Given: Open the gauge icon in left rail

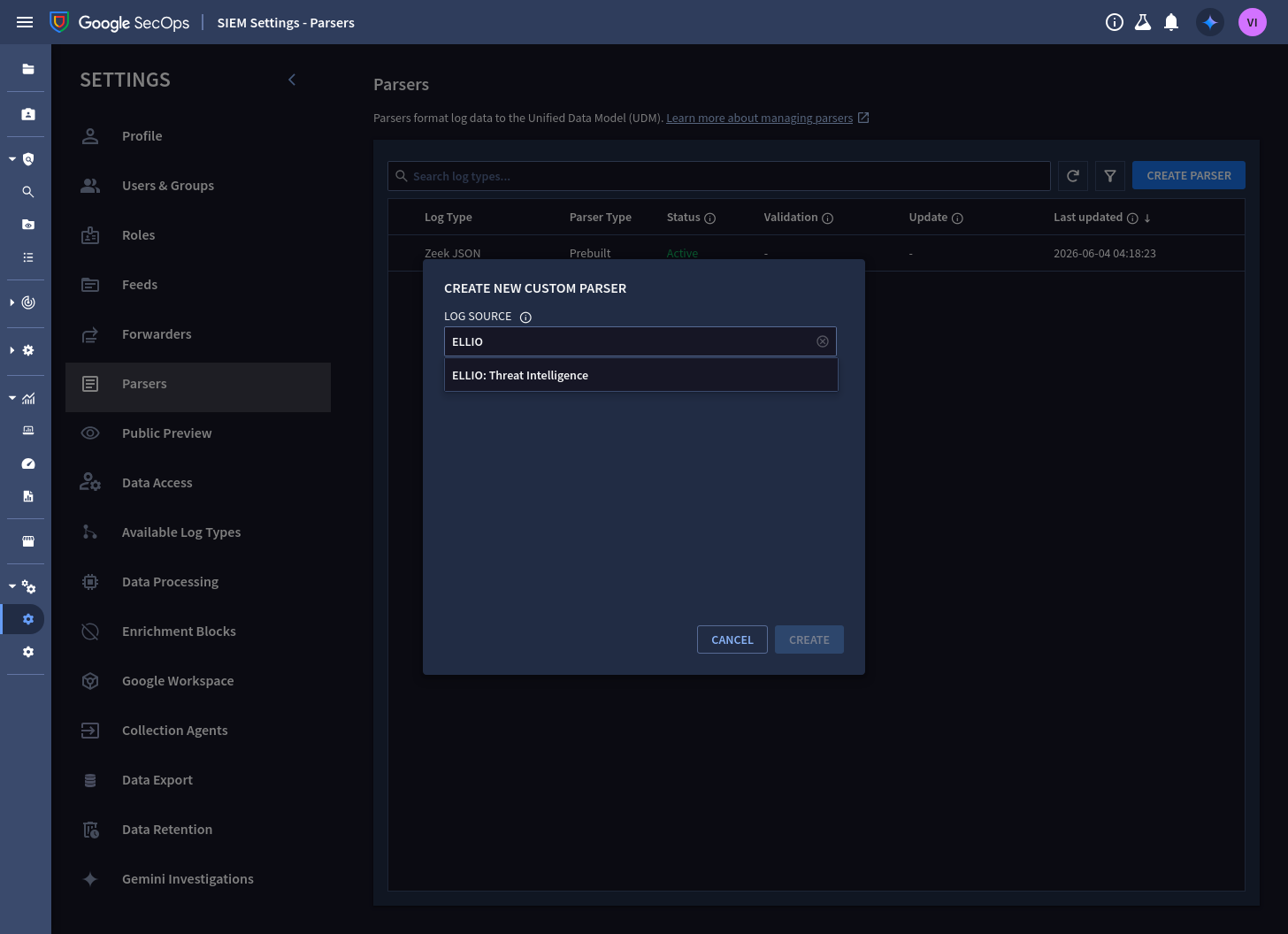Looking at the screenshot, I should pos(28,463).
